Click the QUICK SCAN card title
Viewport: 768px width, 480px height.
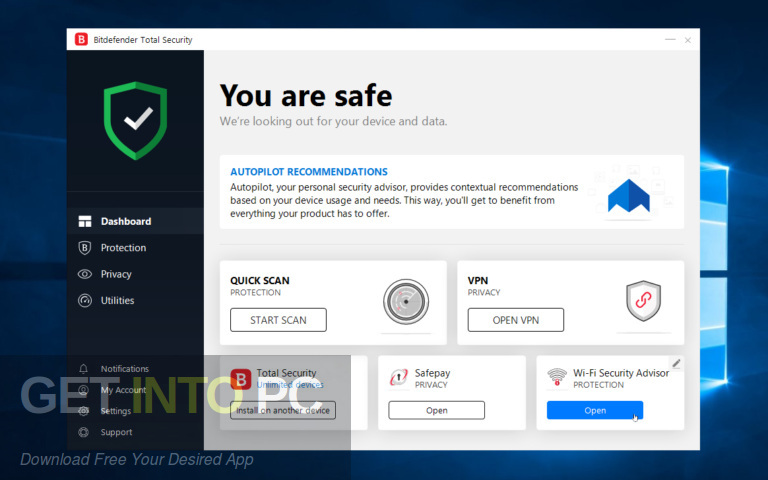[260, 281]
